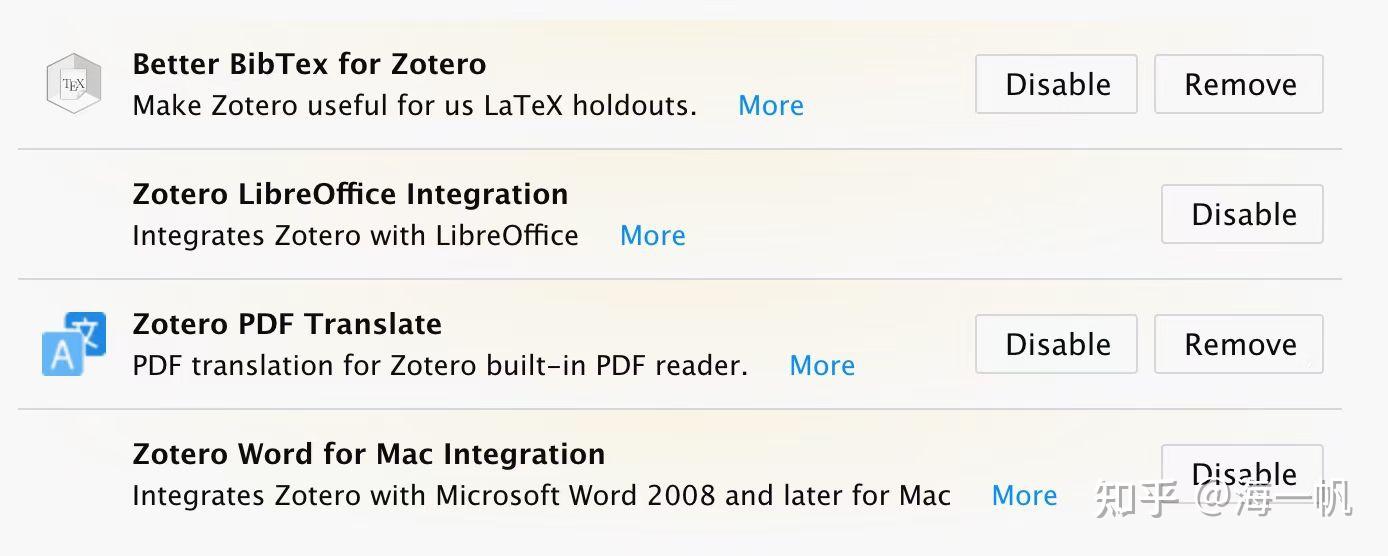Open More link for Better BibTex

click(770, 106)
